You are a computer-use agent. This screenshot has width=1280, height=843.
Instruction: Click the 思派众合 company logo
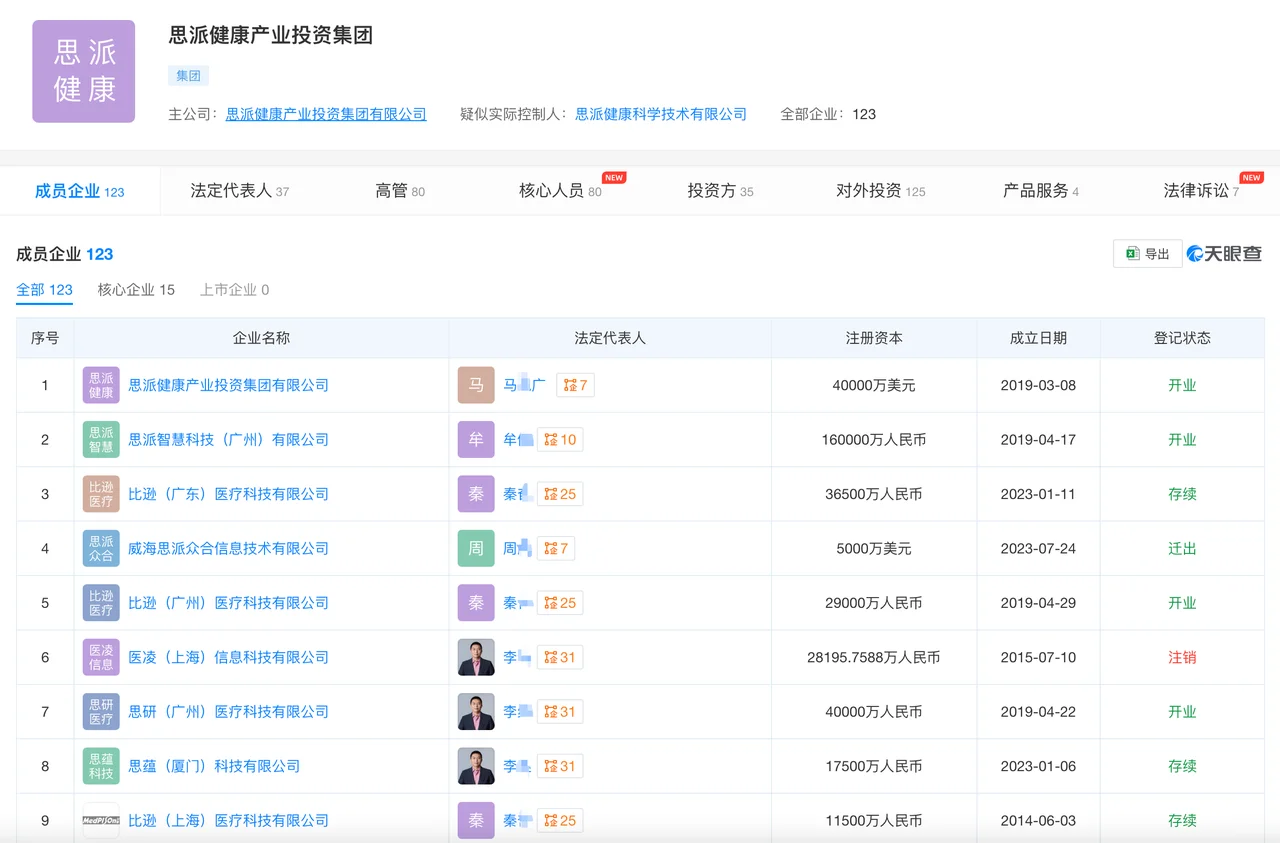(101, 548)
